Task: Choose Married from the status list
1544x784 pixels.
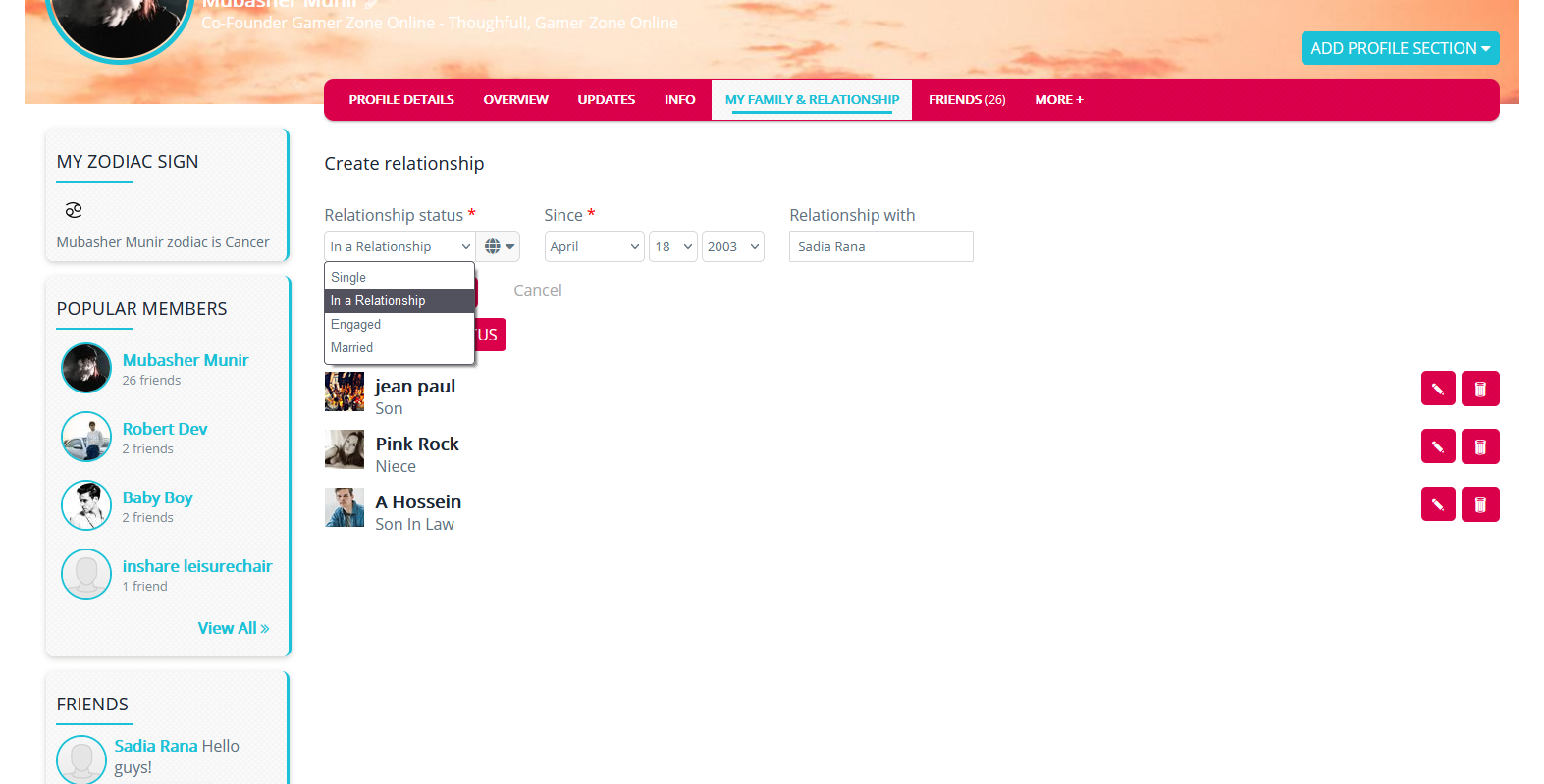Action: (x=352, y=348)
